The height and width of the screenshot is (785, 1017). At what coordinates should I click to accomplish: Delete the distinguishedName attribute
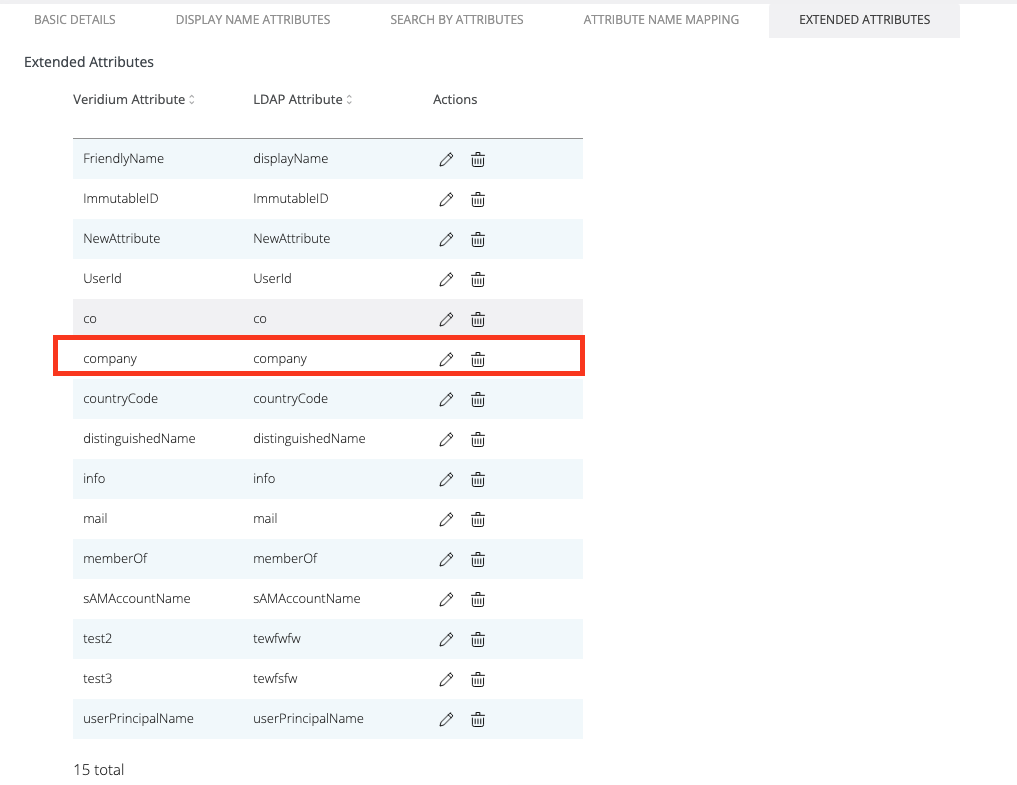click(478, 439)
